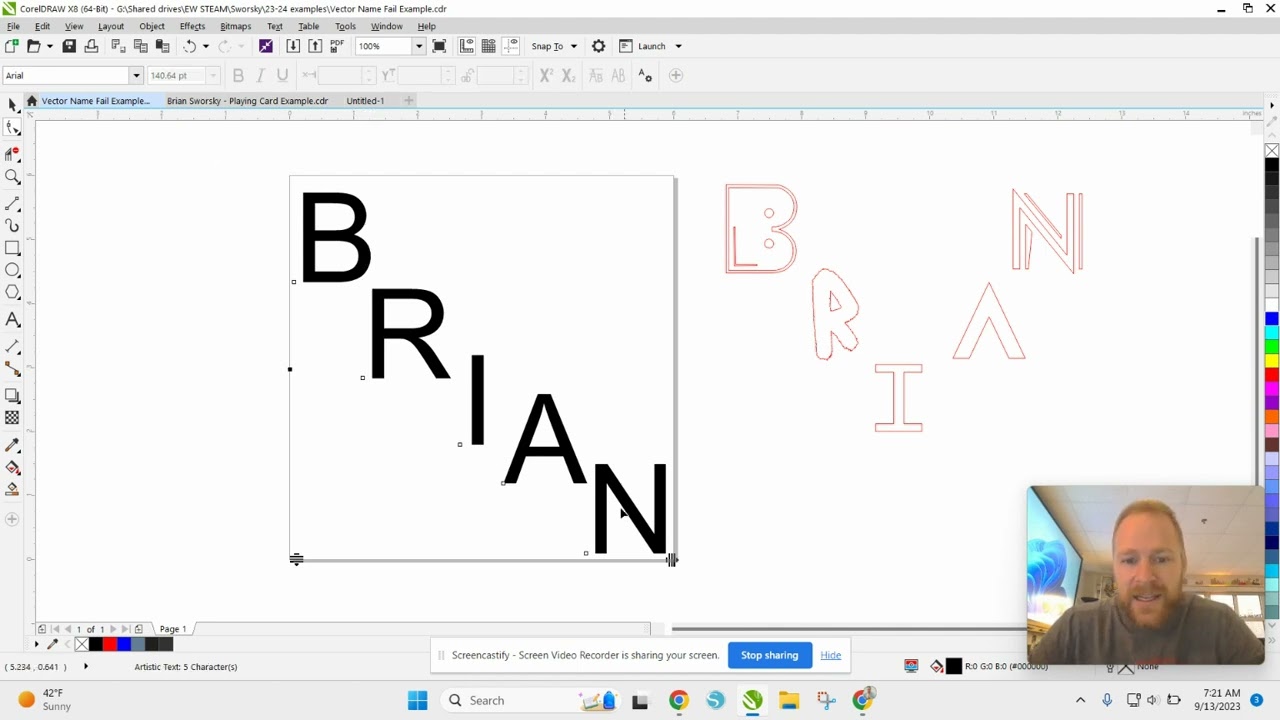The image size is (1280, 720).
Task: Open the Snap To dropdown
Action: pos(574,46)
